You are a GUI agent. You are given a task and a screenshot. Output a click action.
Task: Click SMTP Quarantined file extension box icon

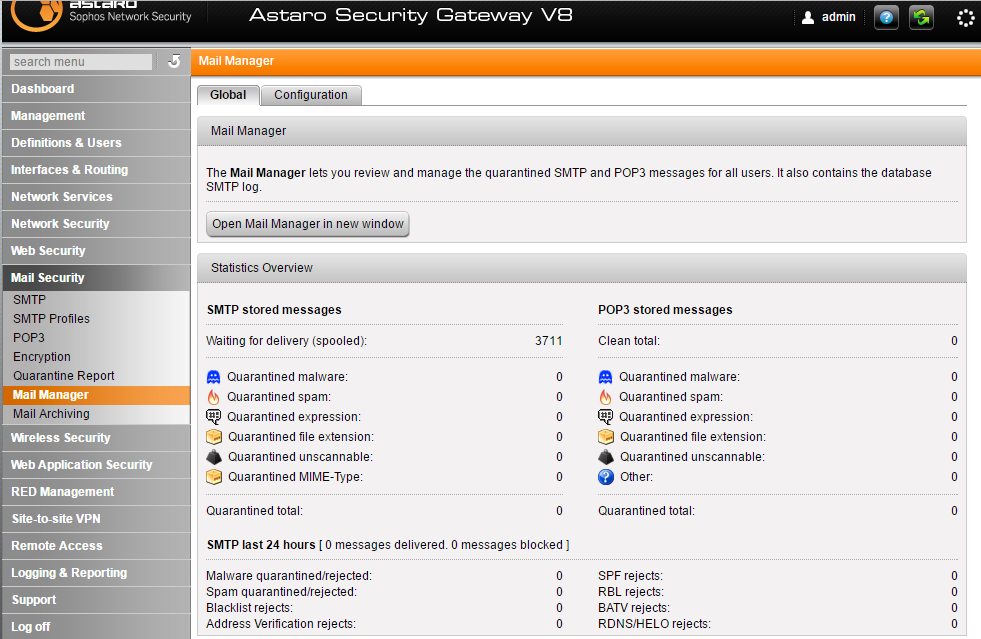tap(214, 437)
